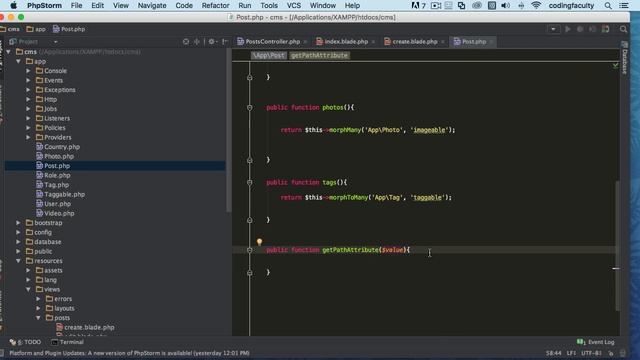The image size is (640, 360).
Task: Click the hide Project panel icon
Action: point(225,41)
